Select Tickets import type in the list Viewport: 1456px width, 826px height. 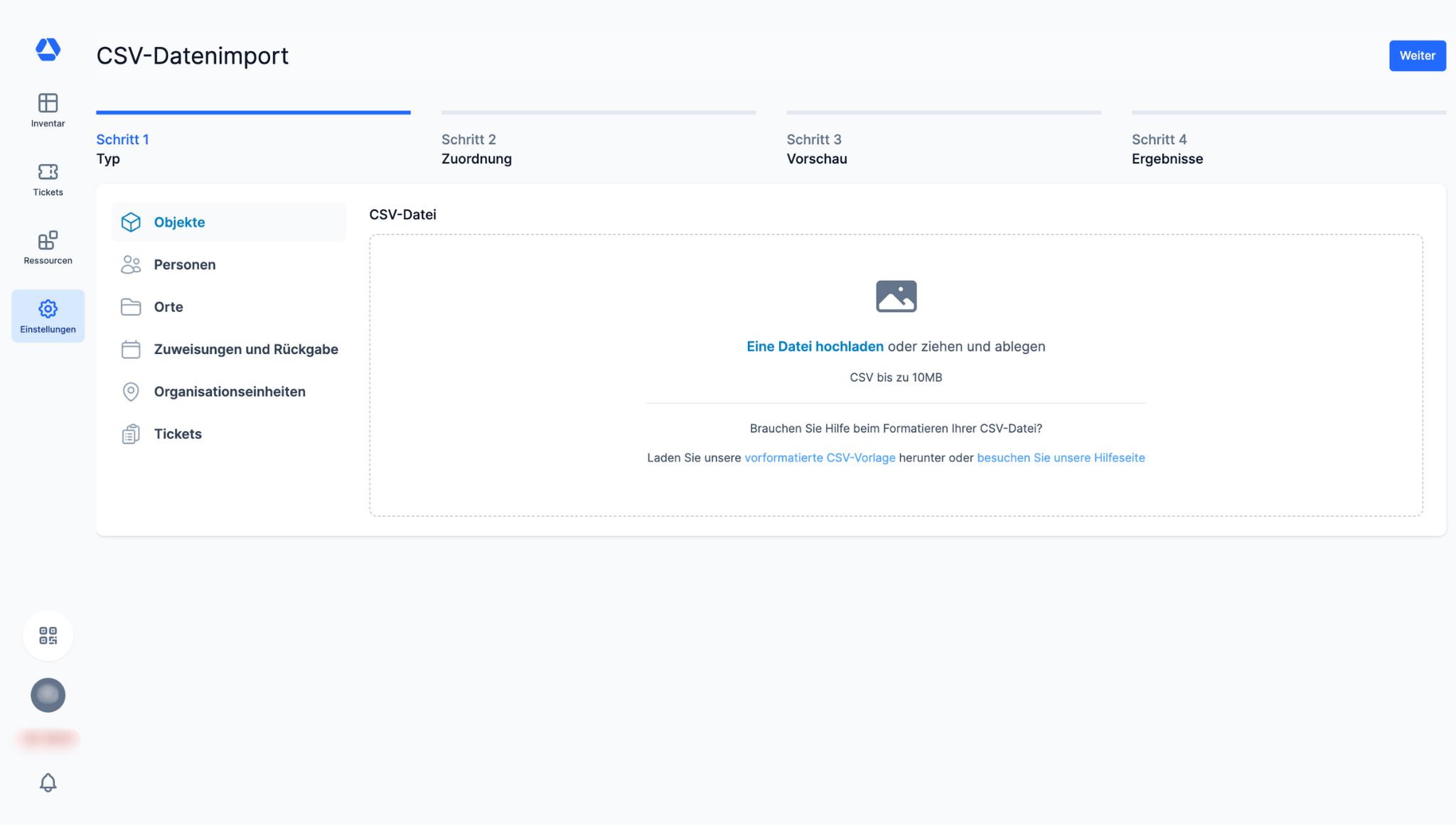(x=178, y=434)
